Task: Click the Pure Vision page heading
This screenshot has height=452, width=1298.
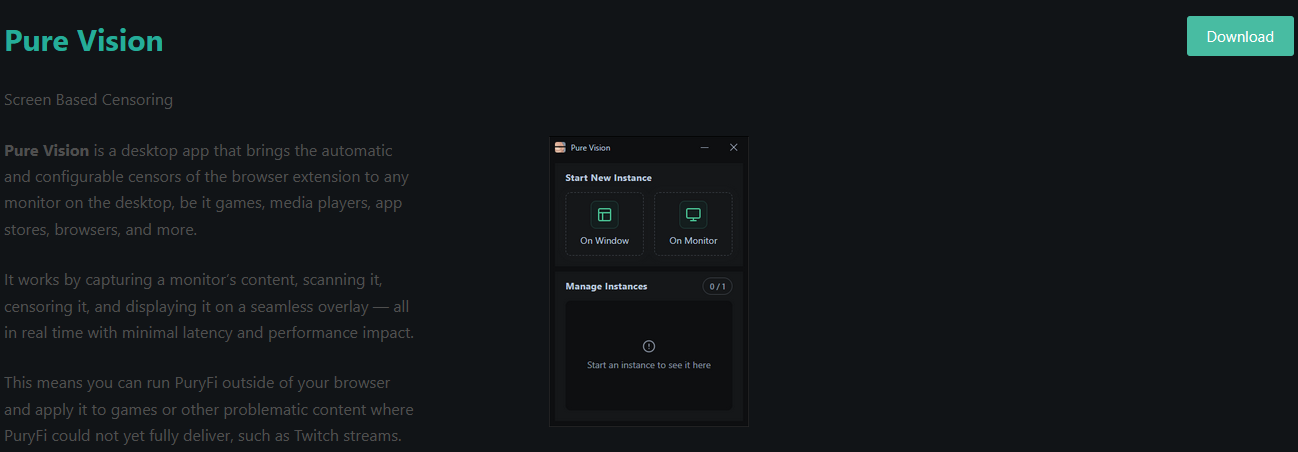Action: [x=84, y=41]
